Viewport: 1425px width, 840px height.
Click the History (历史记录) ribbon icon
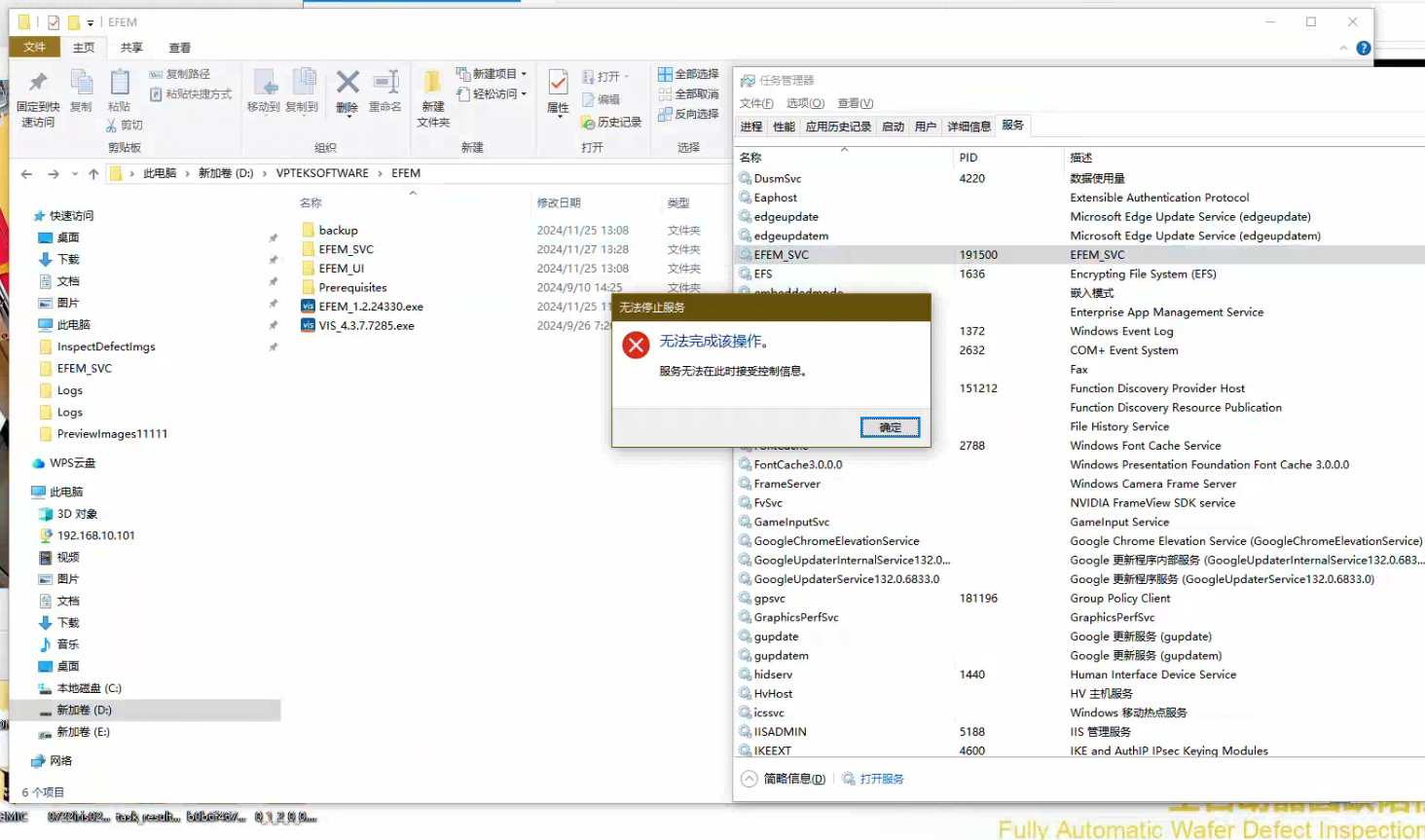[588, 122]
